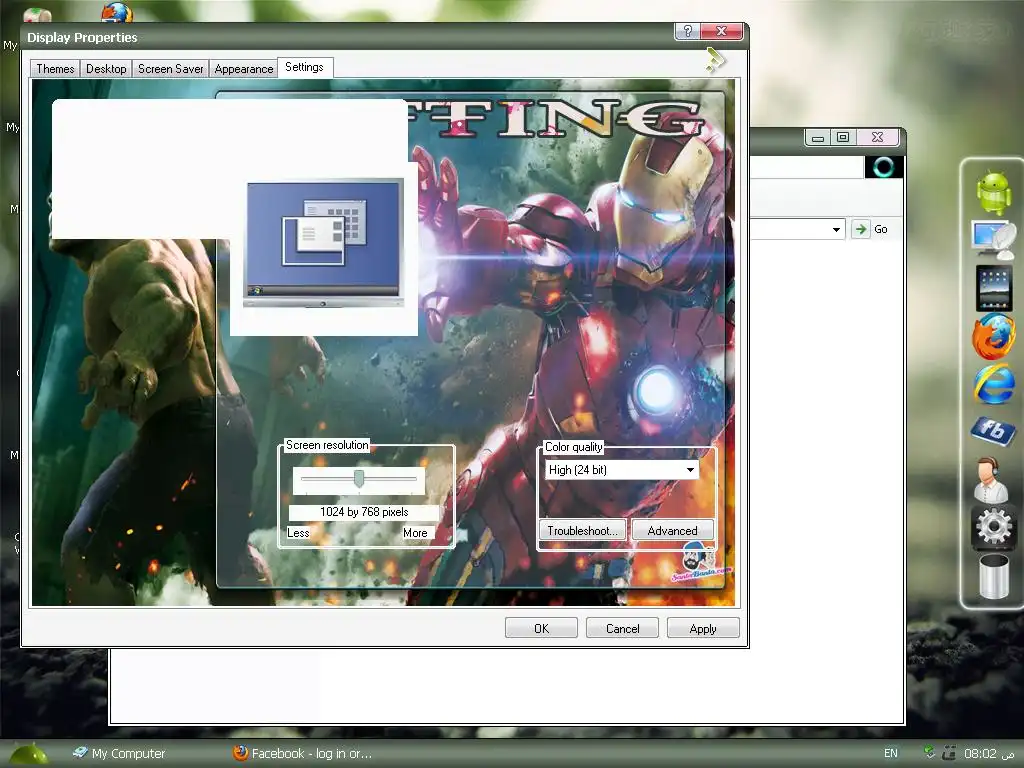Click the Troubleshoot... button
This screenshot has width=1024, height=768.
(583, 530)
